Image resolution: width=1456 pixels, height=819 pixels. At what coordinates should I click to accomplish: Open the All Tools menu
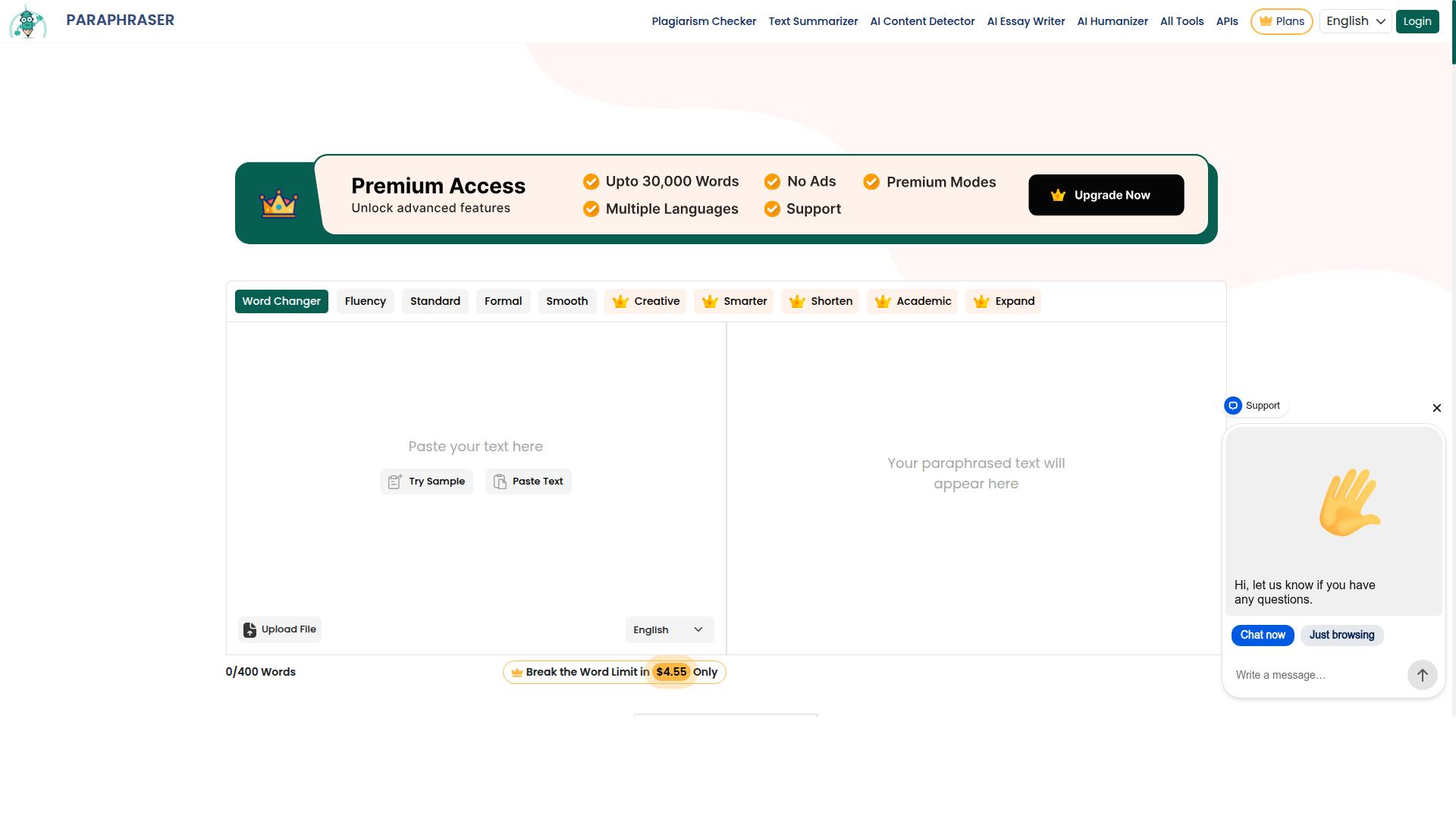tap(1181, 21)
